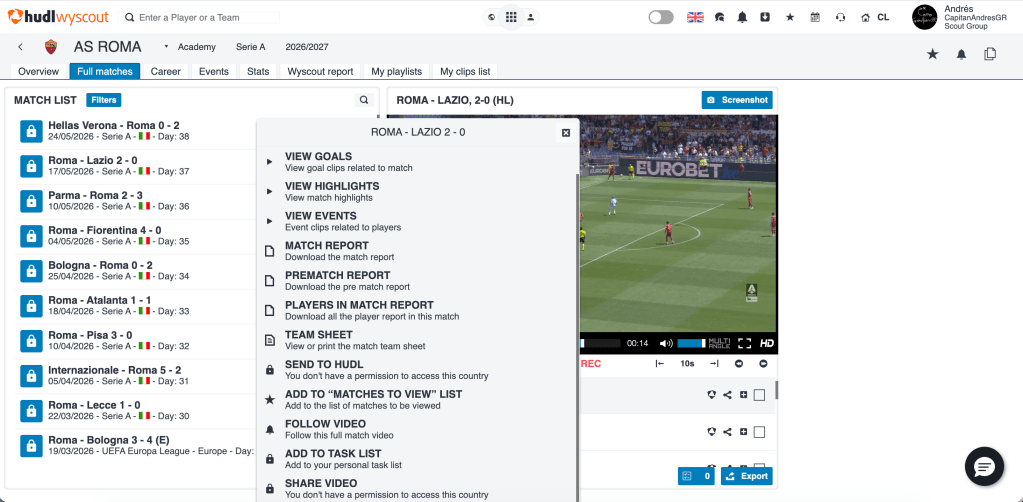The image size is (1023, 502).
Task: Open the calendar icon
Action: pos(815,18)
